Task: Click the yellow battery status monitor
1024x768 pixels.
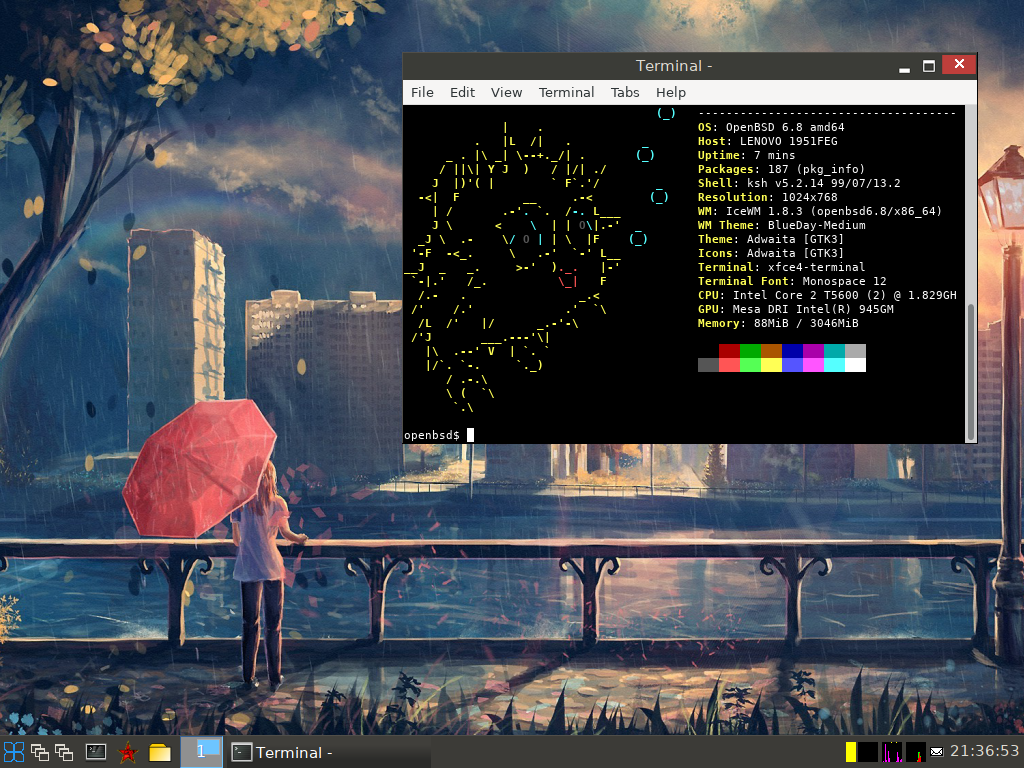Action: (851, 752)
